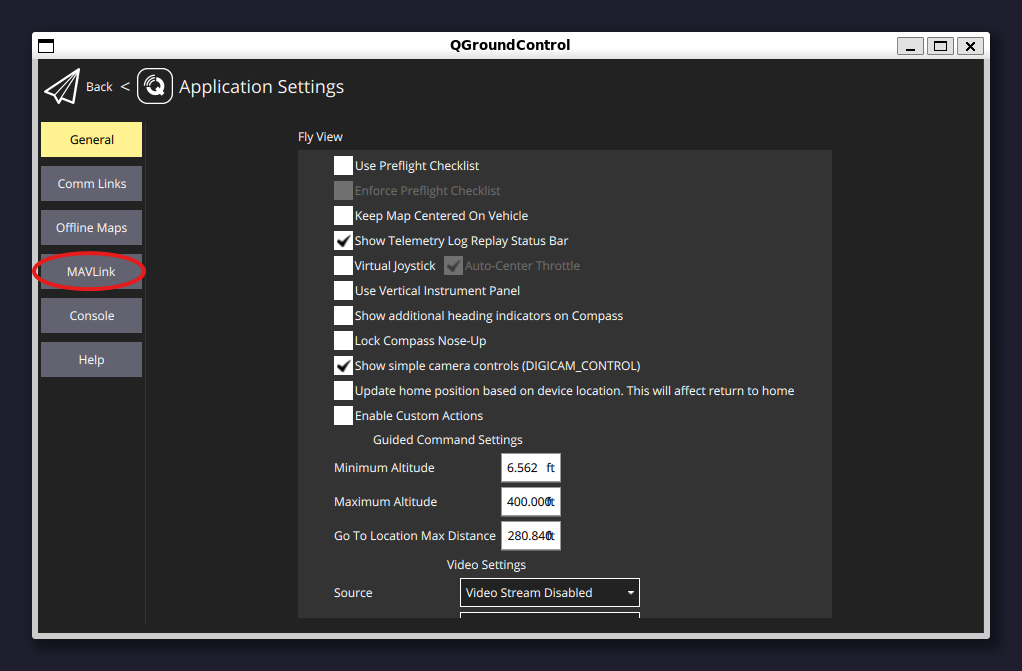This screenshot has height=671, width=1022.
Task: Enable Use Preflight Checklist checkbox
Action: [x=343, y=166]
